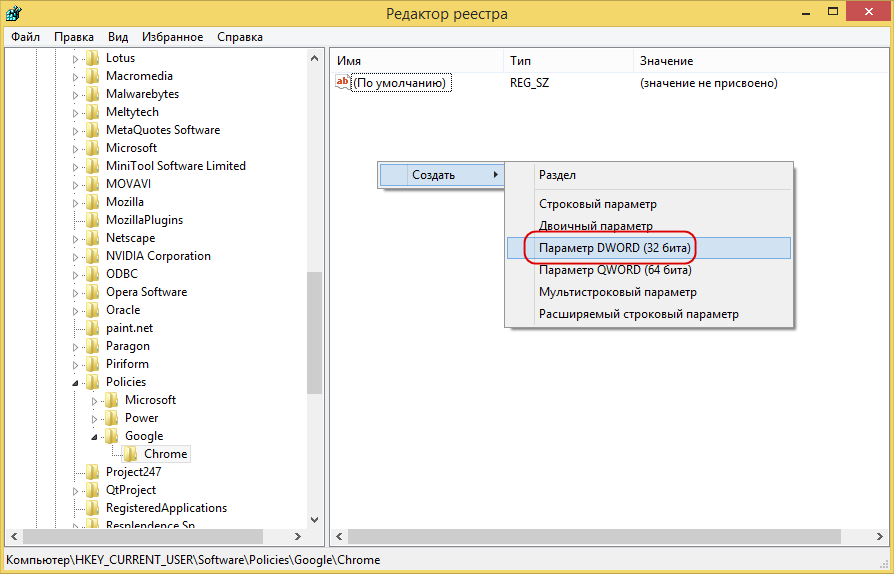Choose Расширяемый строковый параметр
The width and height of the screenshot is (894, 574).
(649, 314)
